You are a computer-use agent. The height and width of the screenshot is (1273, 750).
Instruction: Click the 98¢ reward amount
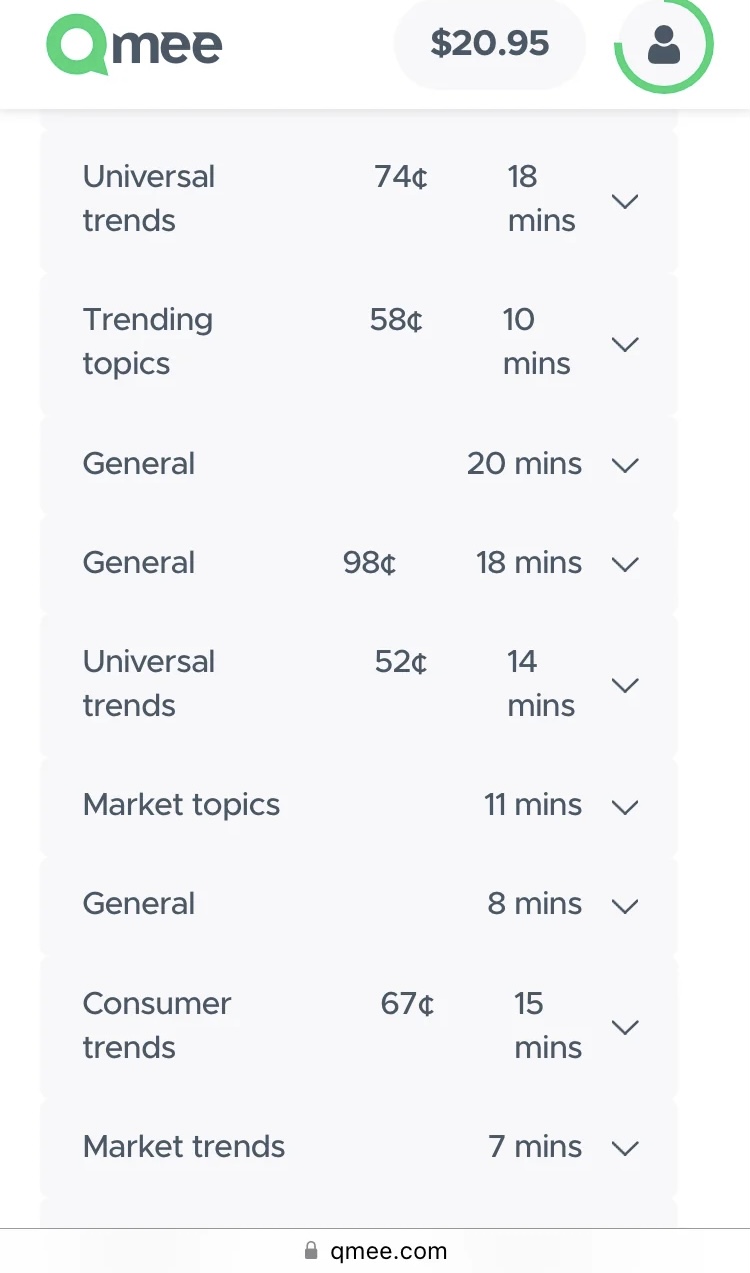[x=370, y=562]
